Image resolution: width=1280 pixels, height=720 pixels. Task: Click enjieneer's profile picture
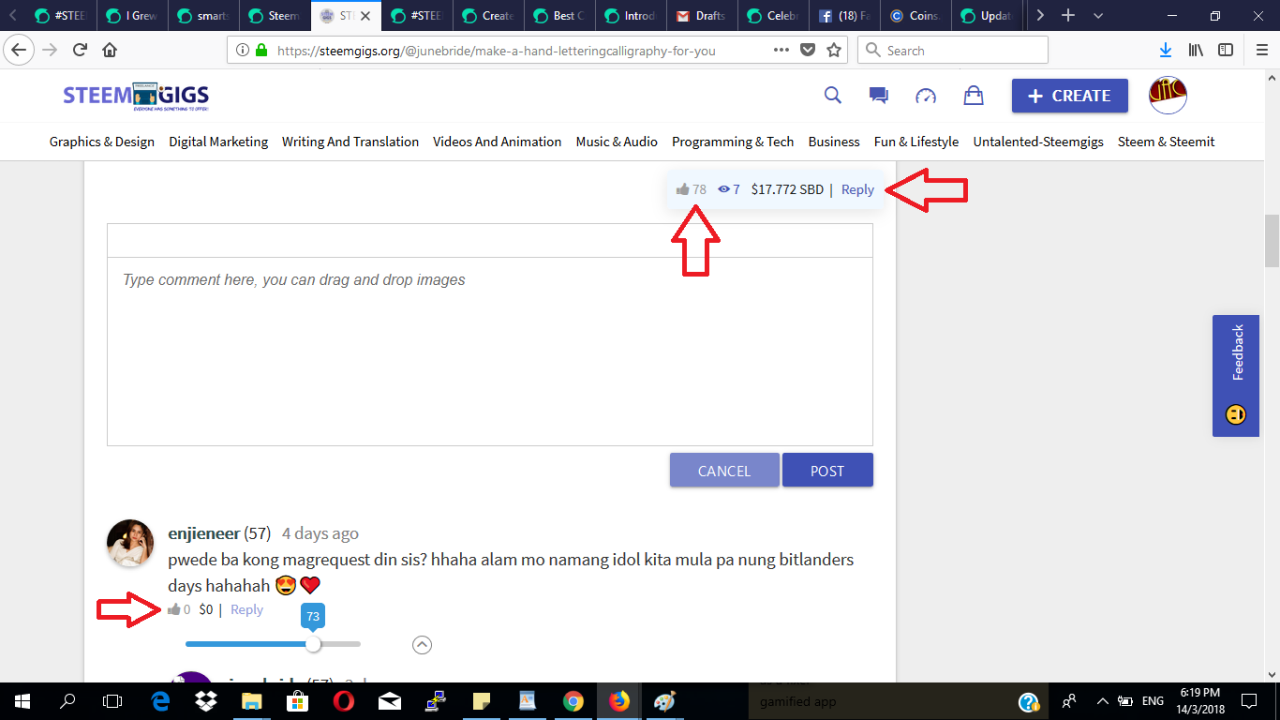(130, 543)
